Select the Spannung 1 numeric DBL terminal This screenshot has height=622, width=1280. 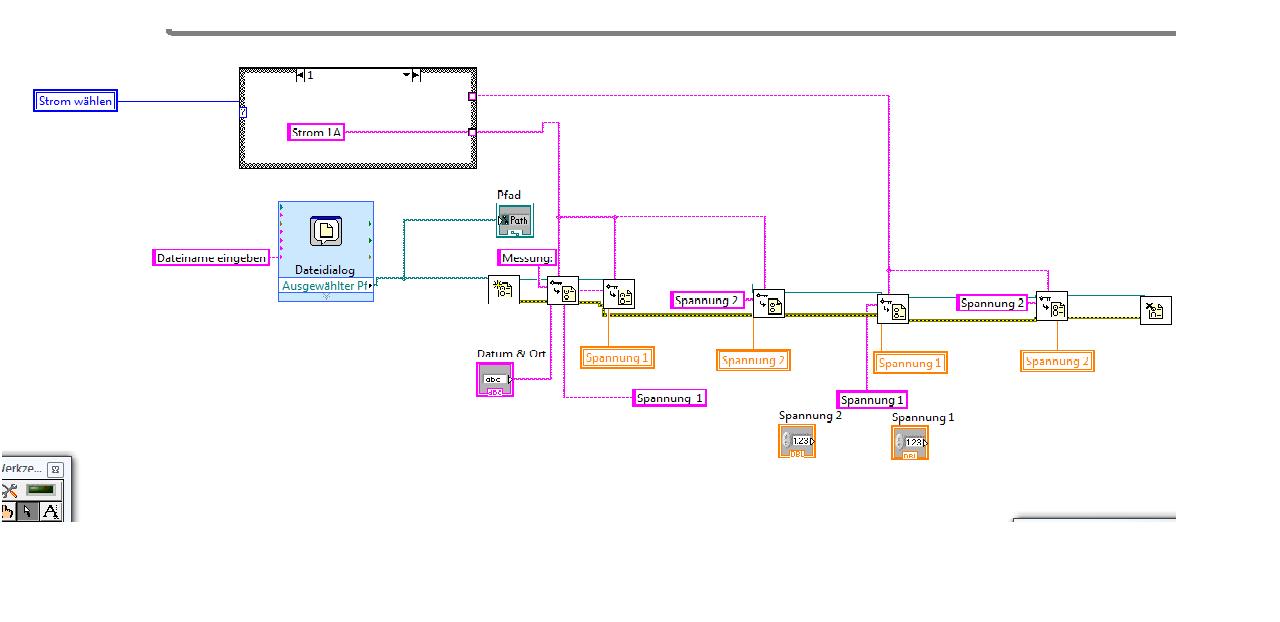click(x=910, y=443)
